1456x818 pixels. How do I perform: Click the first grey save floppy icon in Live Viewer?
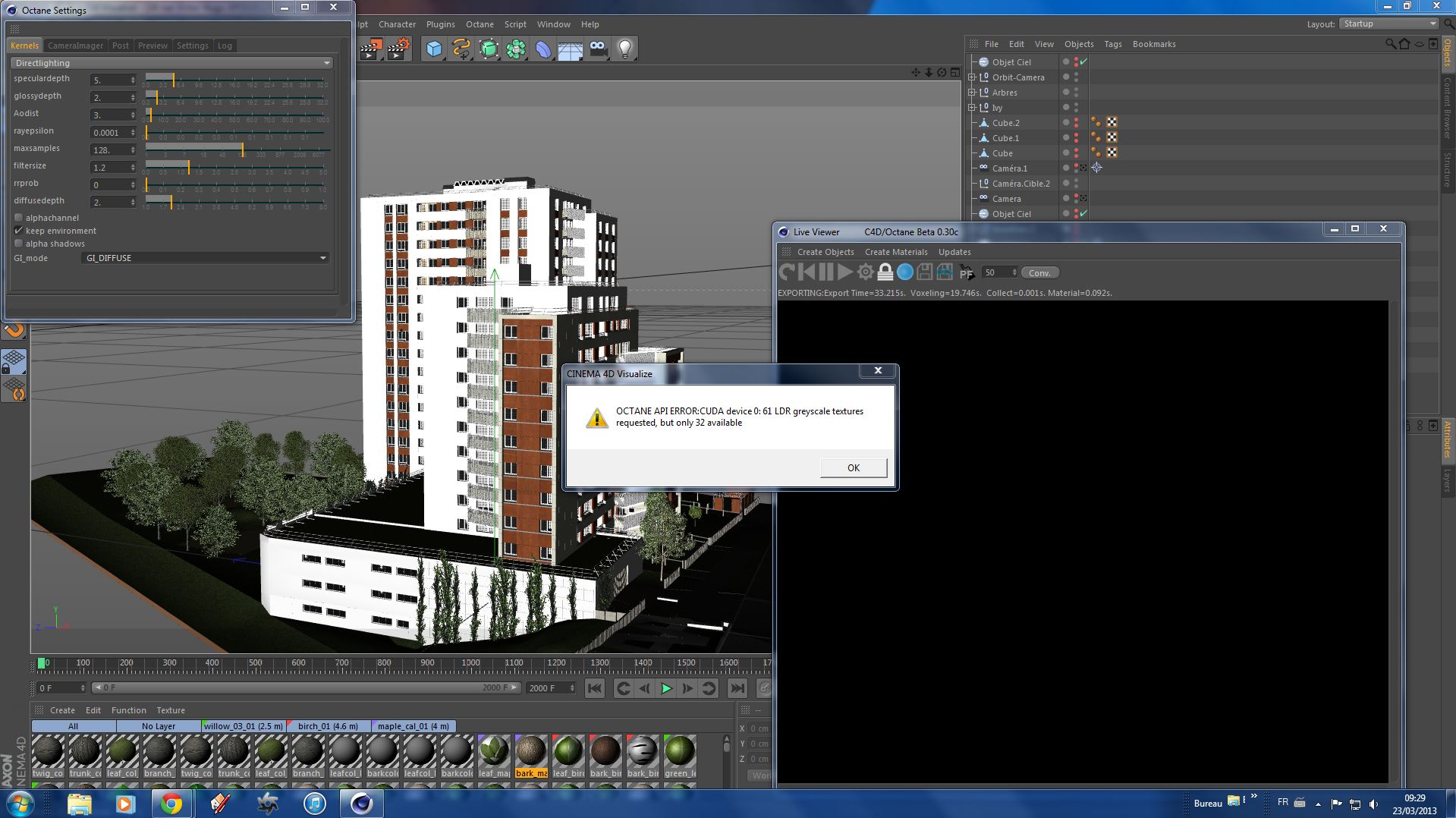(x=924, y=272)
